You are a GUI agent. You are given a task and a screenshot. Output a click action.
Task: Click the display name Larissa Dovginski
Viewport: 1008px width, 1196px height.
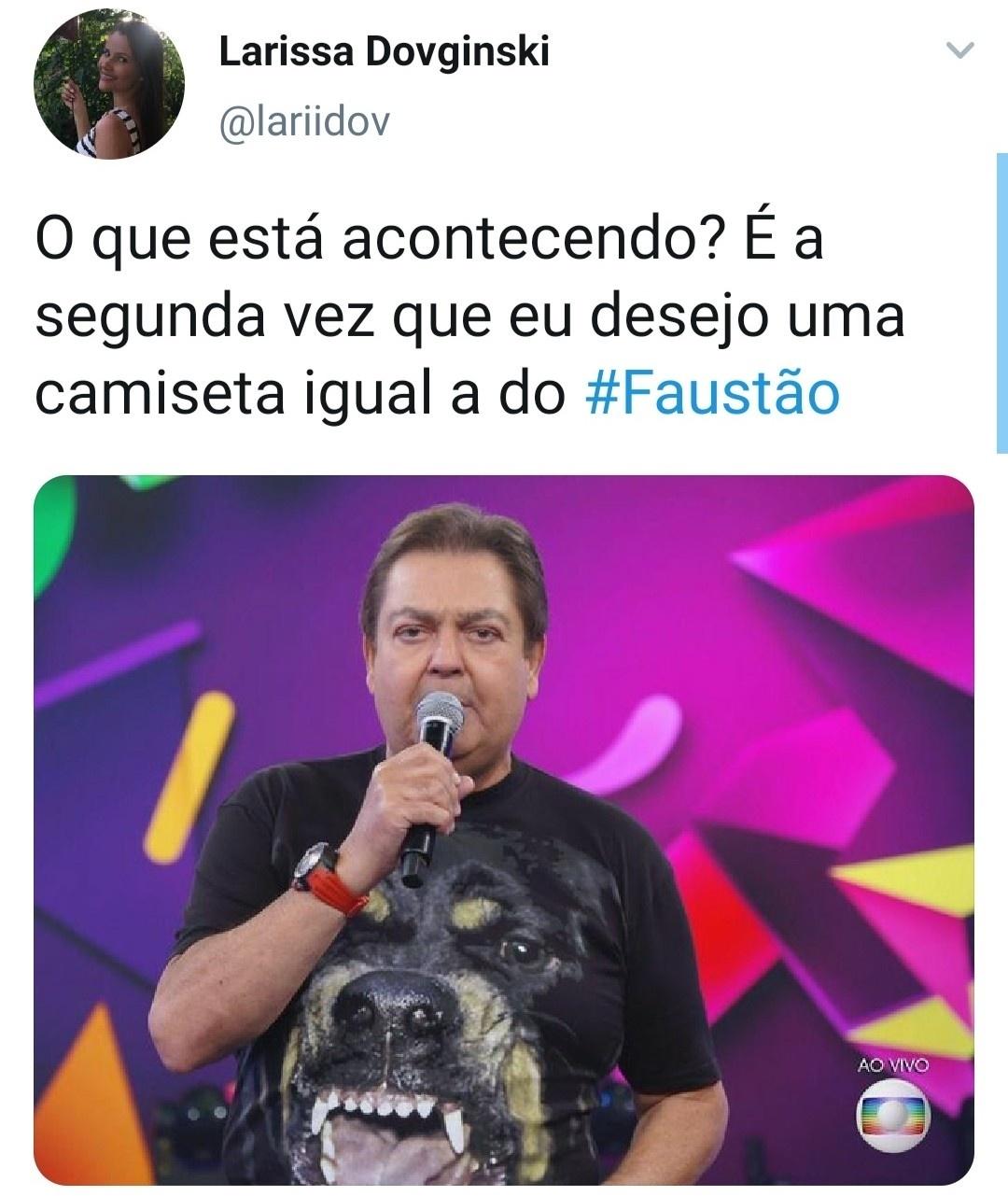click(x=384, y=53)
